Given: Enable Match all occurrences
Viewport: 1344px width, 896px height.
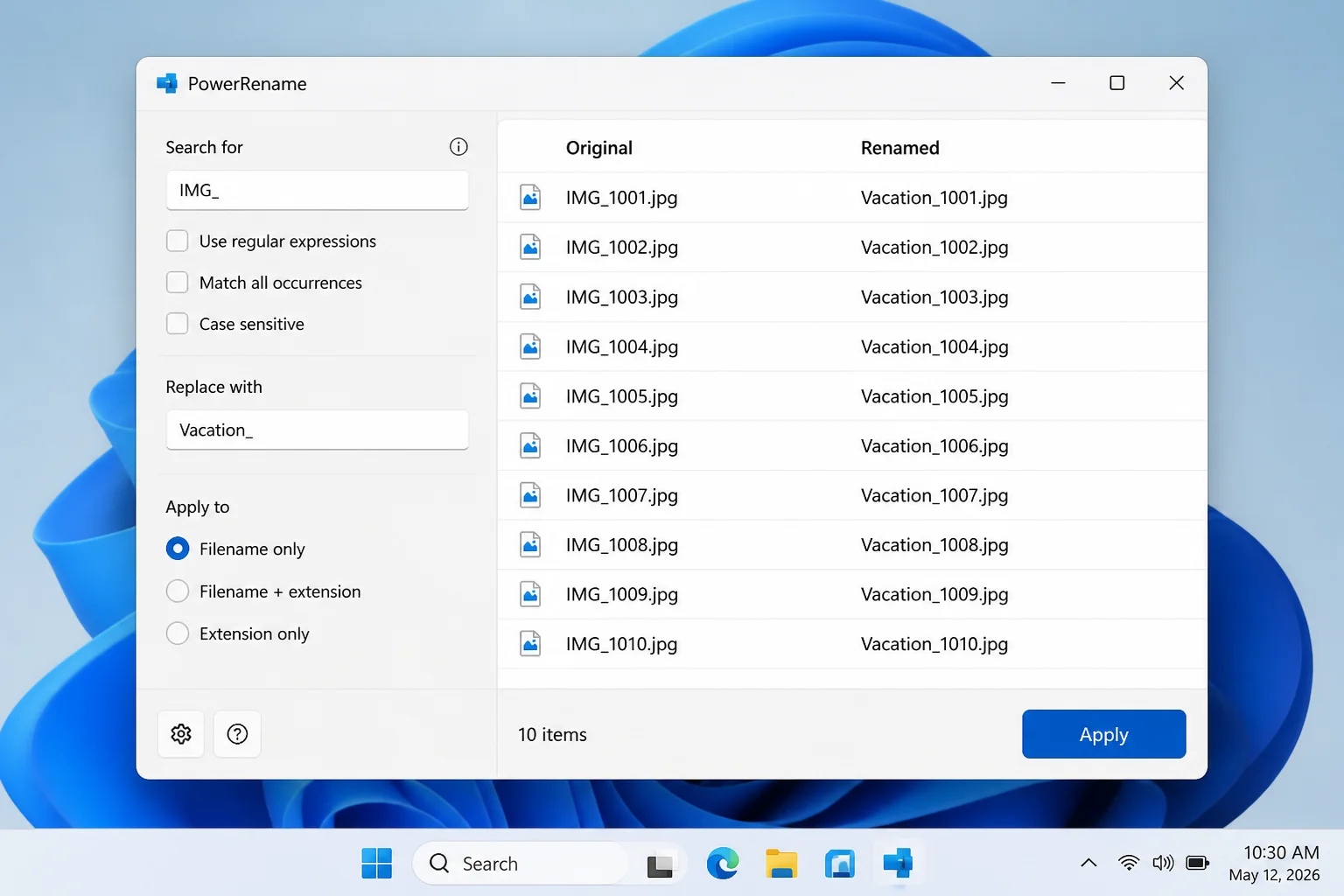Looking at the screenshot, I should point(177,282).
